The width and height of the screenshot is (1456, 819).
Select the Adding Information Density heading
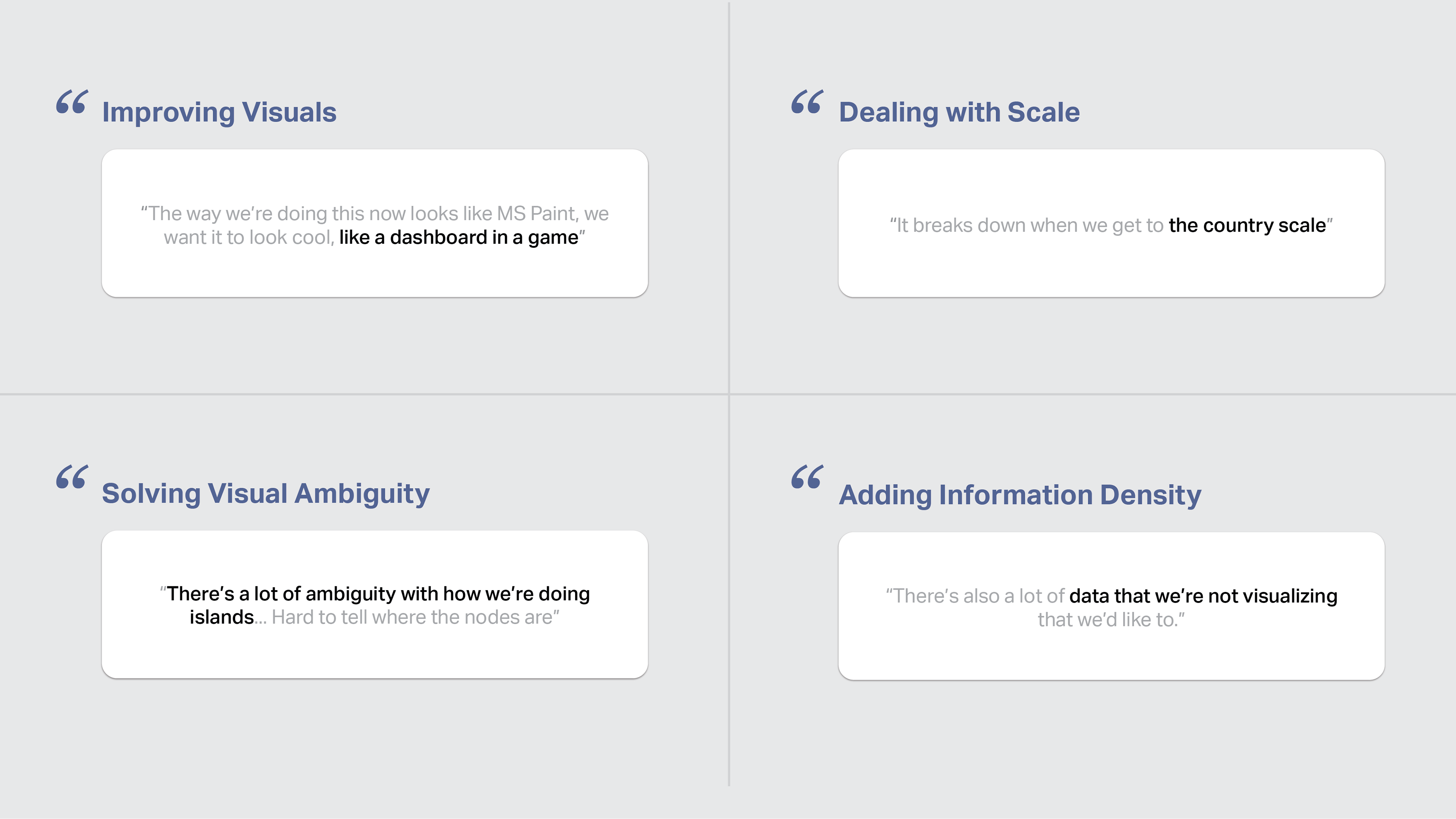(1020, 495)
